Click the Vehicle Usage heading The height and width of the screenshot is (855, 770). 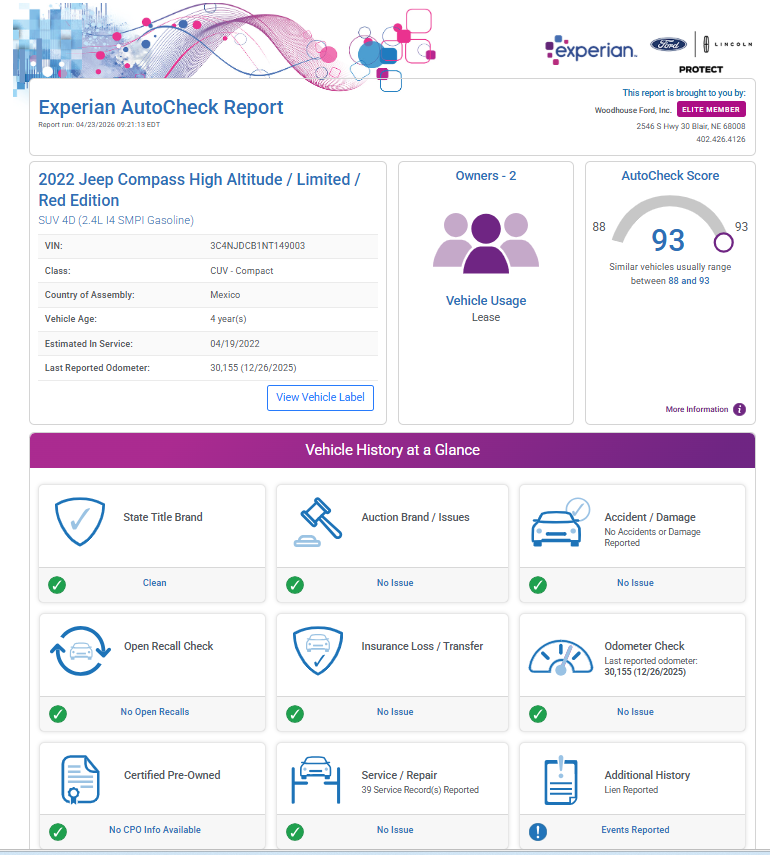(486, 301)
